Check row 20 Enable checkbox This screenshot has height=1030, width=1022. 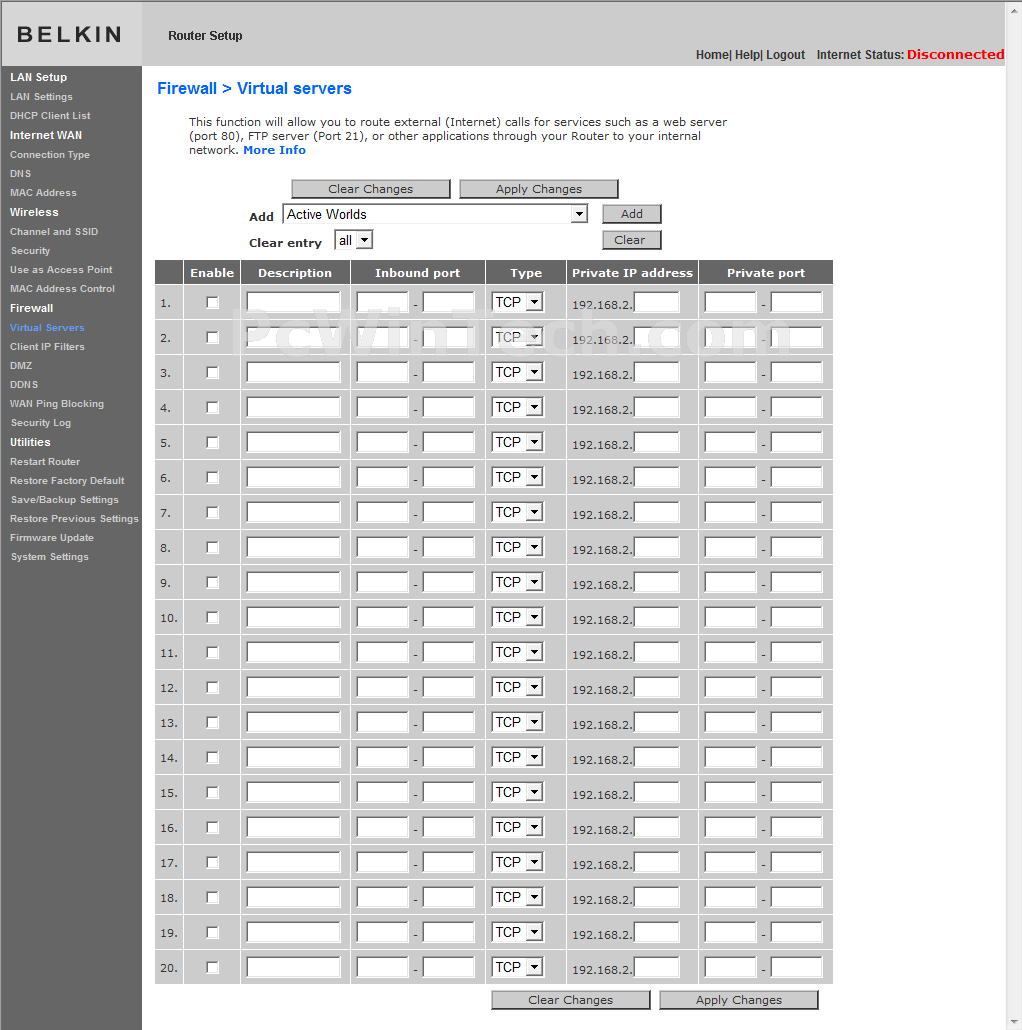[x=212, y=968]
